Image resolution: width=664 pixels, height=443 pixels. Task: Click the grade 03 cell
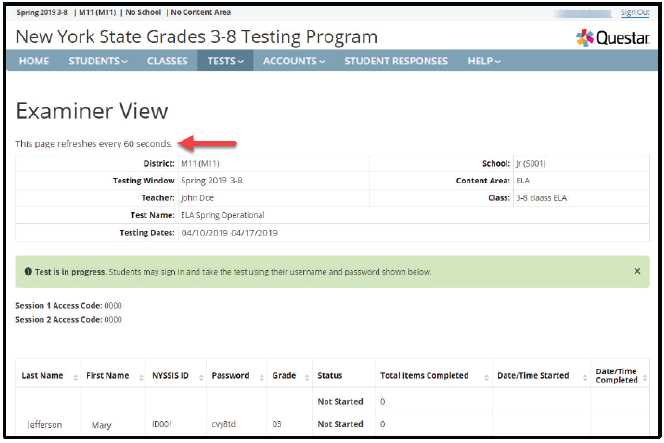click(277, 424)
